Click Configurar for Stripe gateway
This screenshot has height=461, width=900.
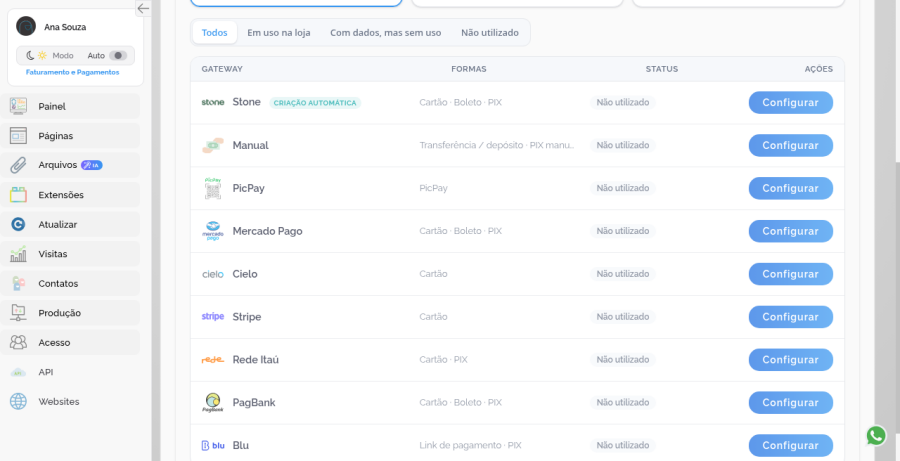(x=790, y=317)
